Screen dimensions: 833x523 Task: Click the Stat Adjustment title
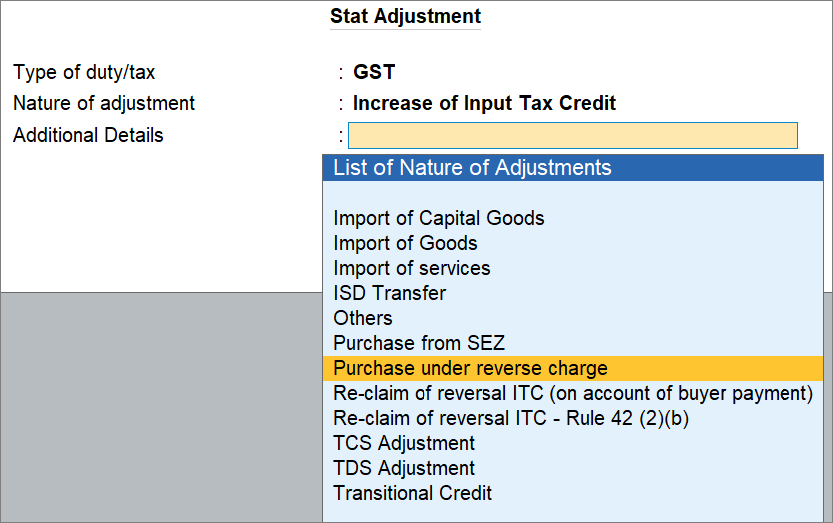pos(405,17)
